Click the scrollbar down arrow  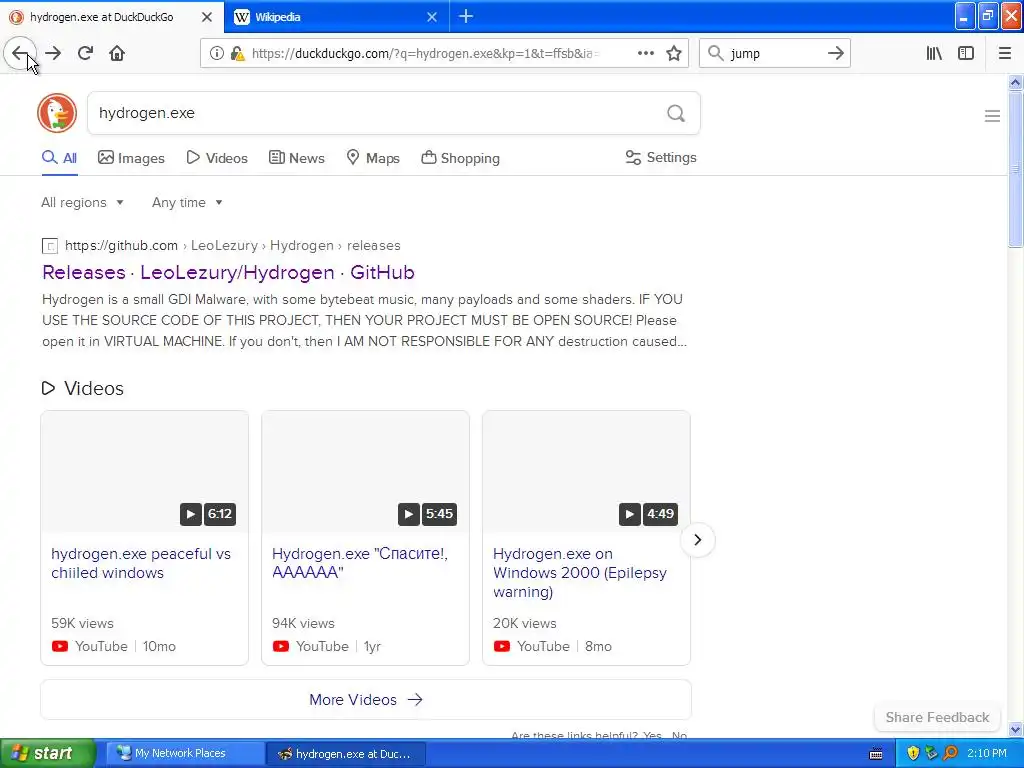(1015, 729)
